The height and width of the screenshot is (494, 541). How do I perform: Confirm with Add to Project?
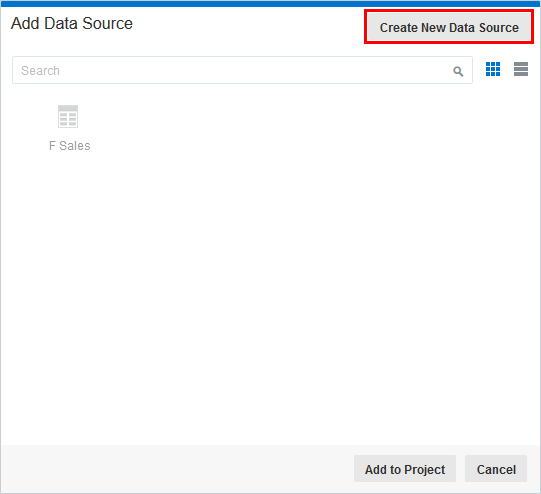pyautogui.click(x=405, y=469)
